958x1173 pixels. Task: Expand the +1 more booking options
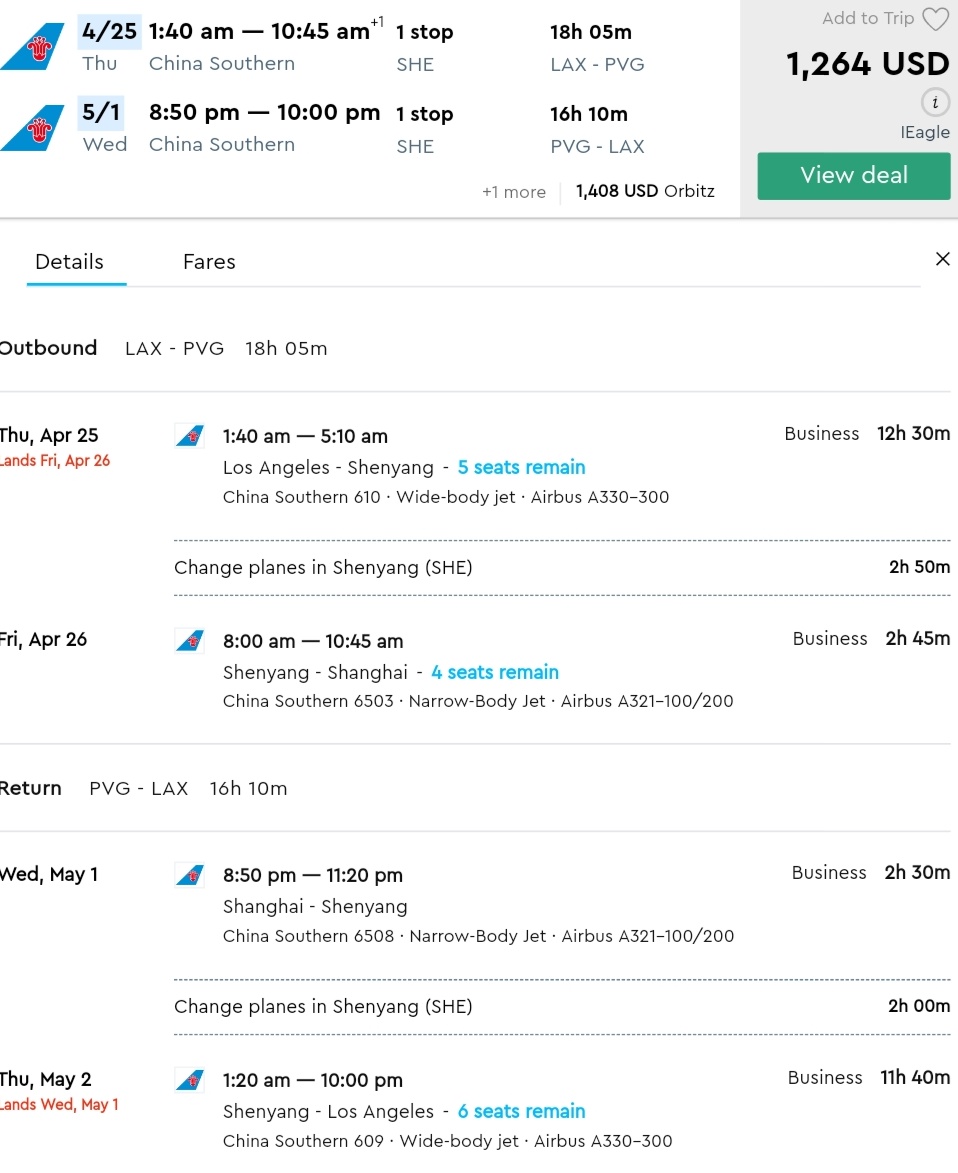514,192
